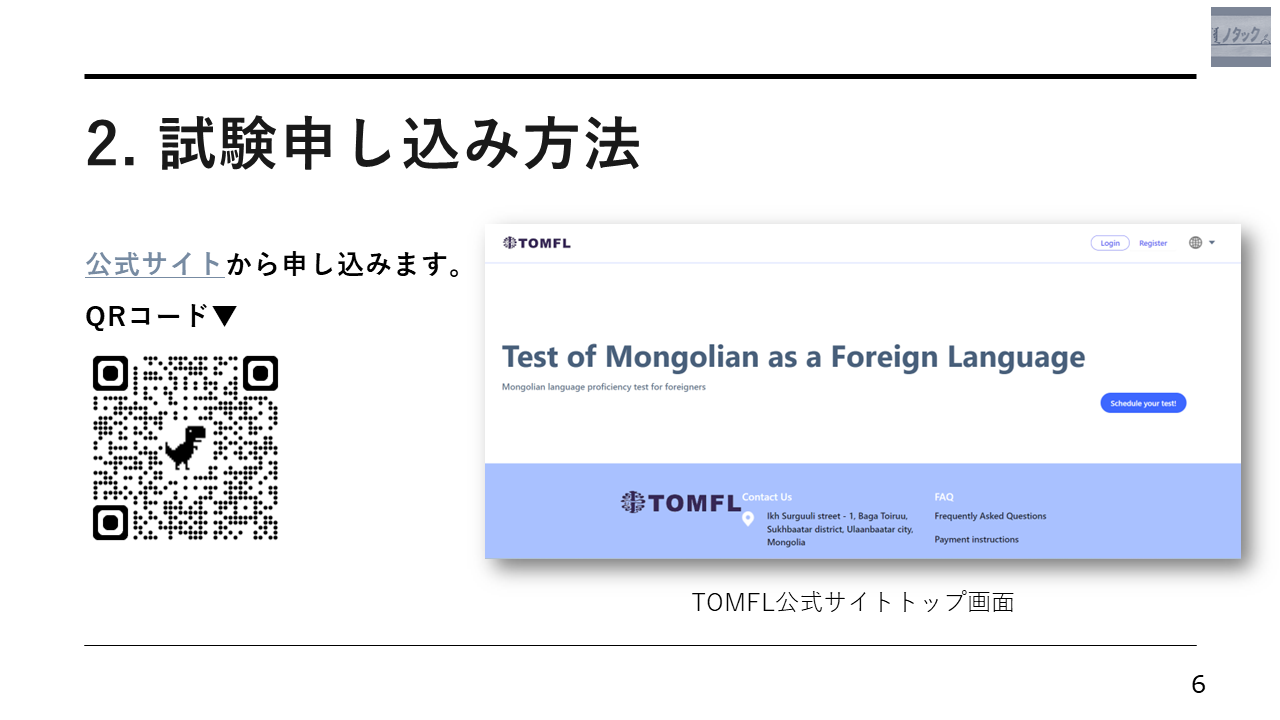Click the Login button in site header
The height and width of the screenshot is (720, 1280).
(x=1110, y=243)
